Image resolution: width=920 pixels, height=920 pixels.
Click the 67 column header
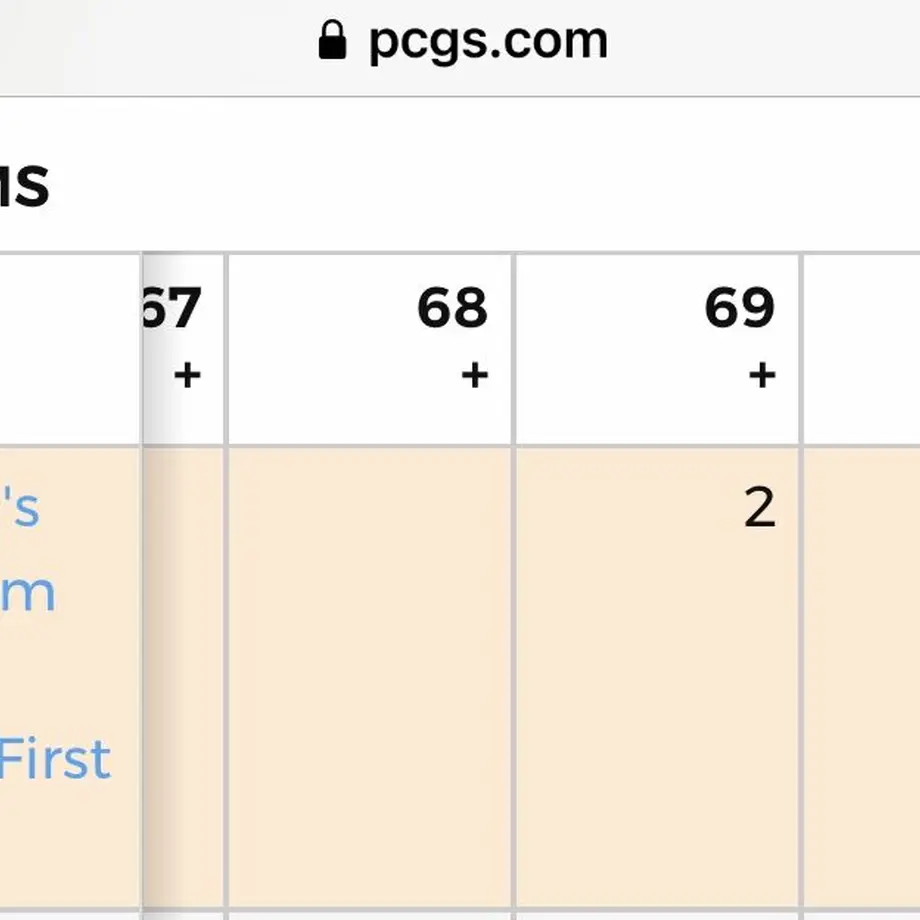(172, 307)
